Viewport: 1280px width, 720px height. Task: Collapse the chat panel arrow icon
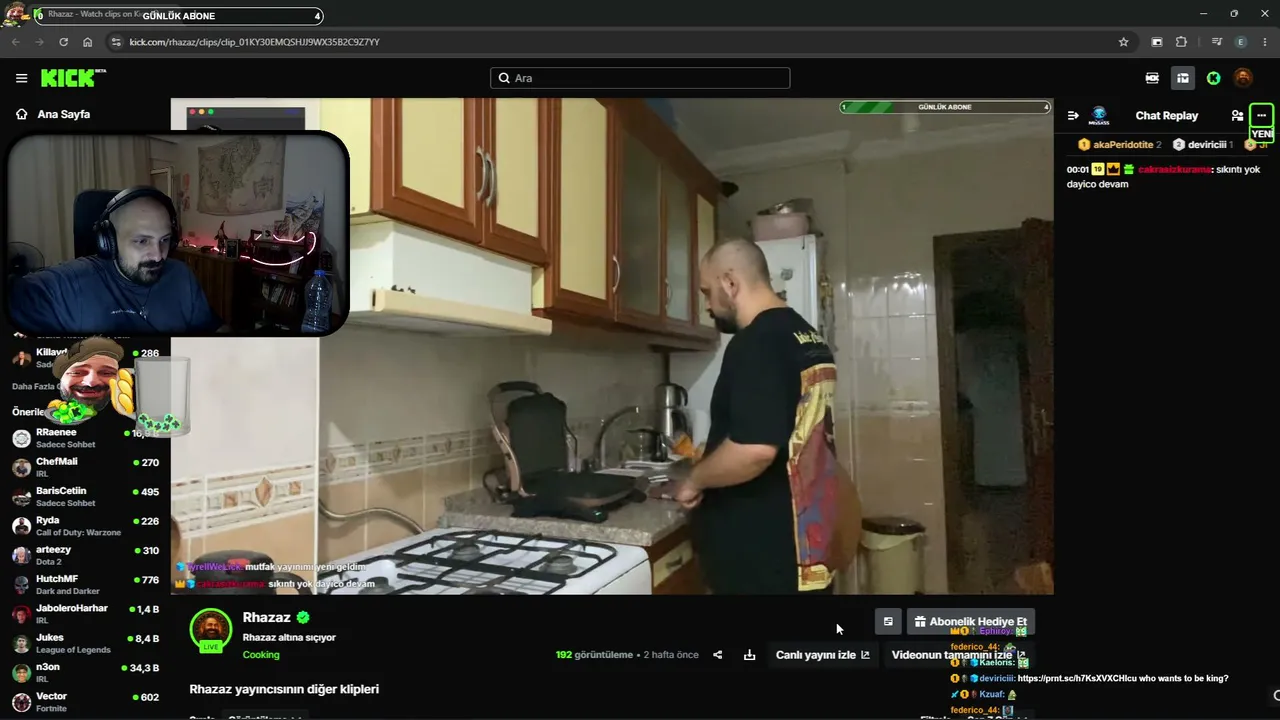click(x=1073, y=116)
